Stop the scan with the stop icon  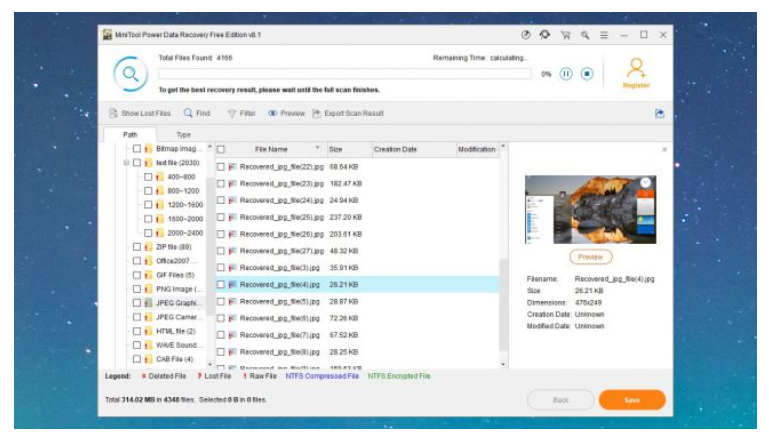[x=587, y=73]
